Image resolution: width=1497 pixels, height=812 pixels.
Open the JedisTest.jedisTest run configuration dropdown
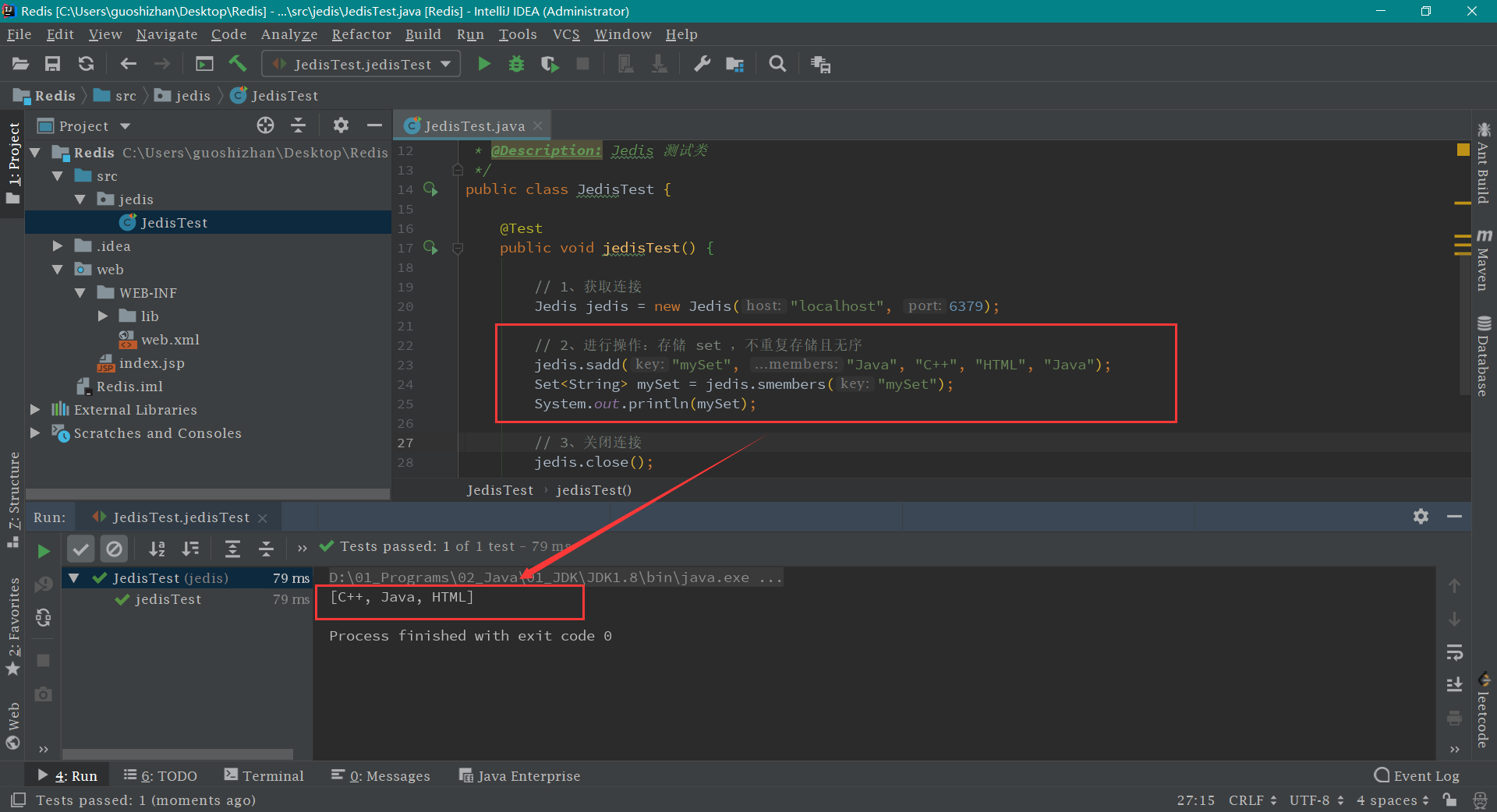(361, 64)
